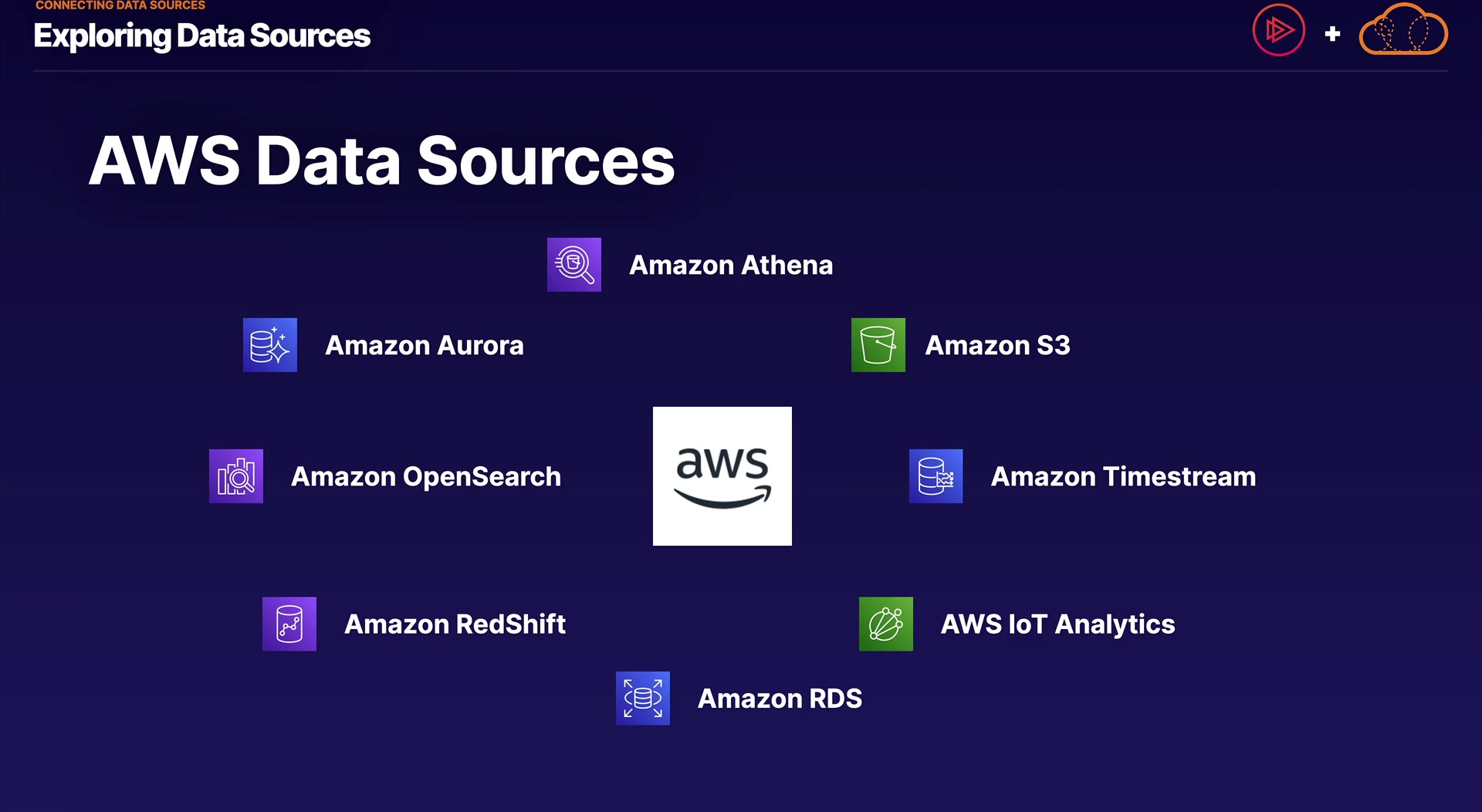1482x812 pixels.
Task: Click the "Amazon OpenSearch" text label
Action: point(425,477)
